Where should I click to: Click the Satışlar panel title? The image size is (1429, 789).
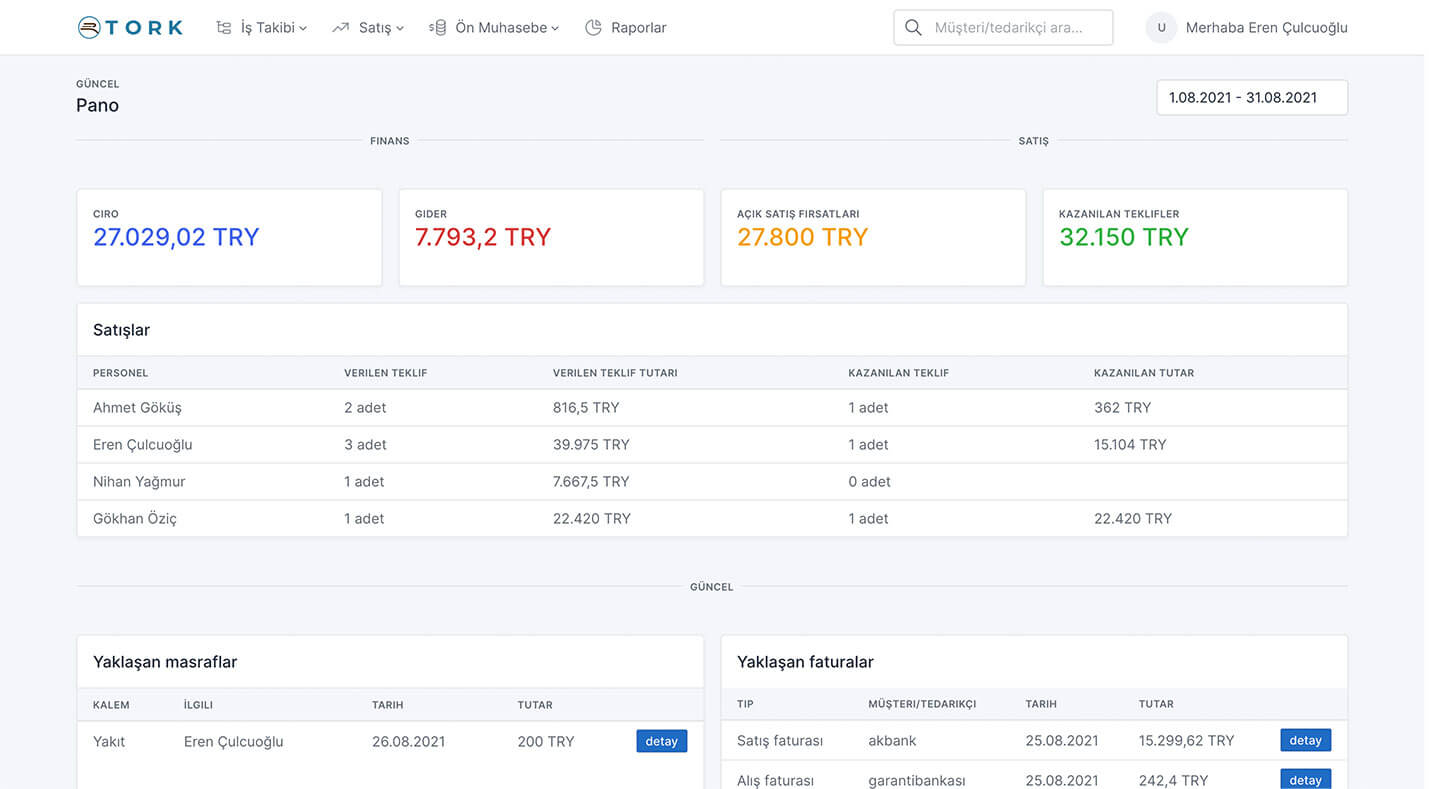121,330
